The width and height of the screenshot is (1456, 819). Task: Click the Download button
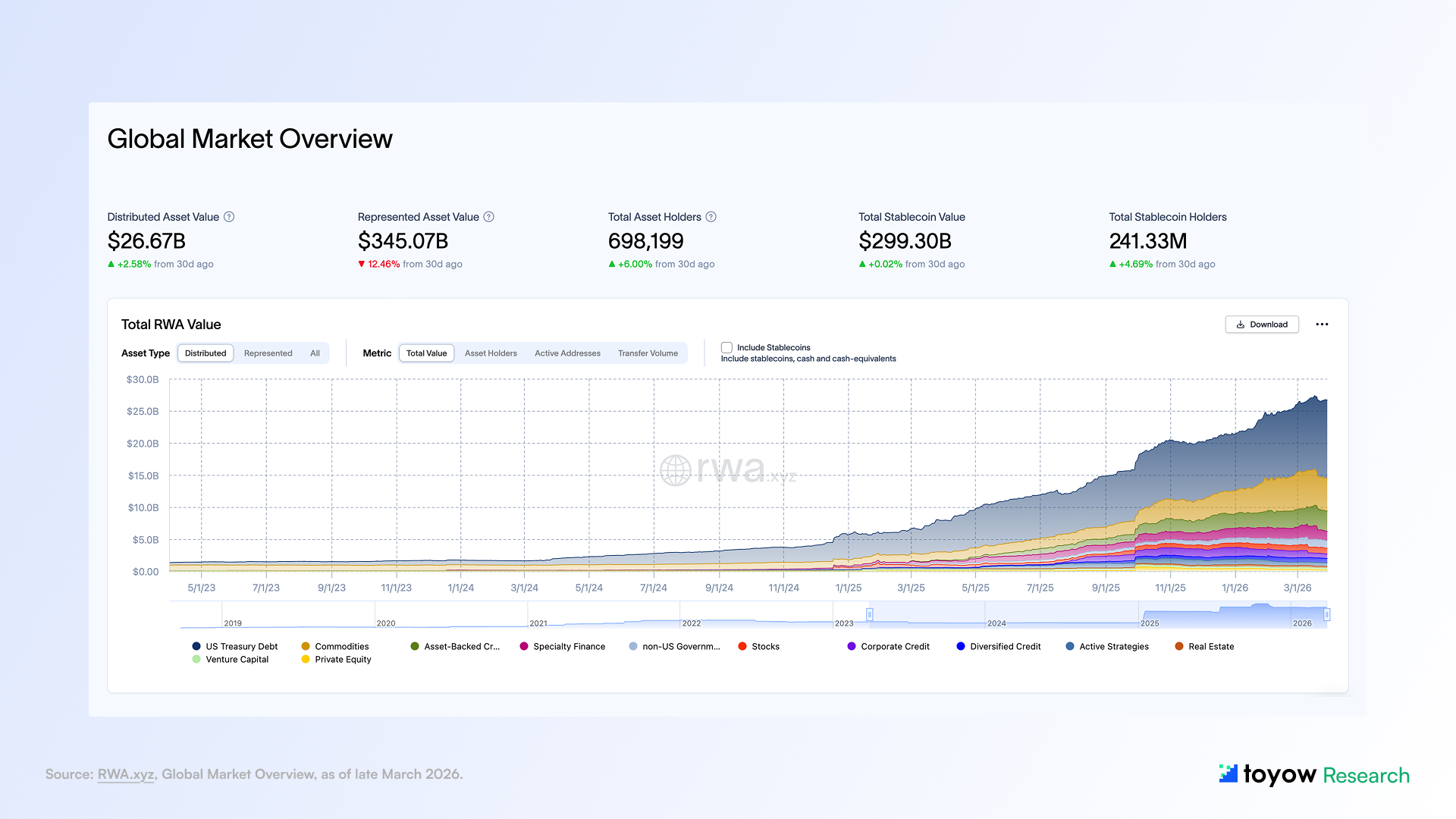1262,325
